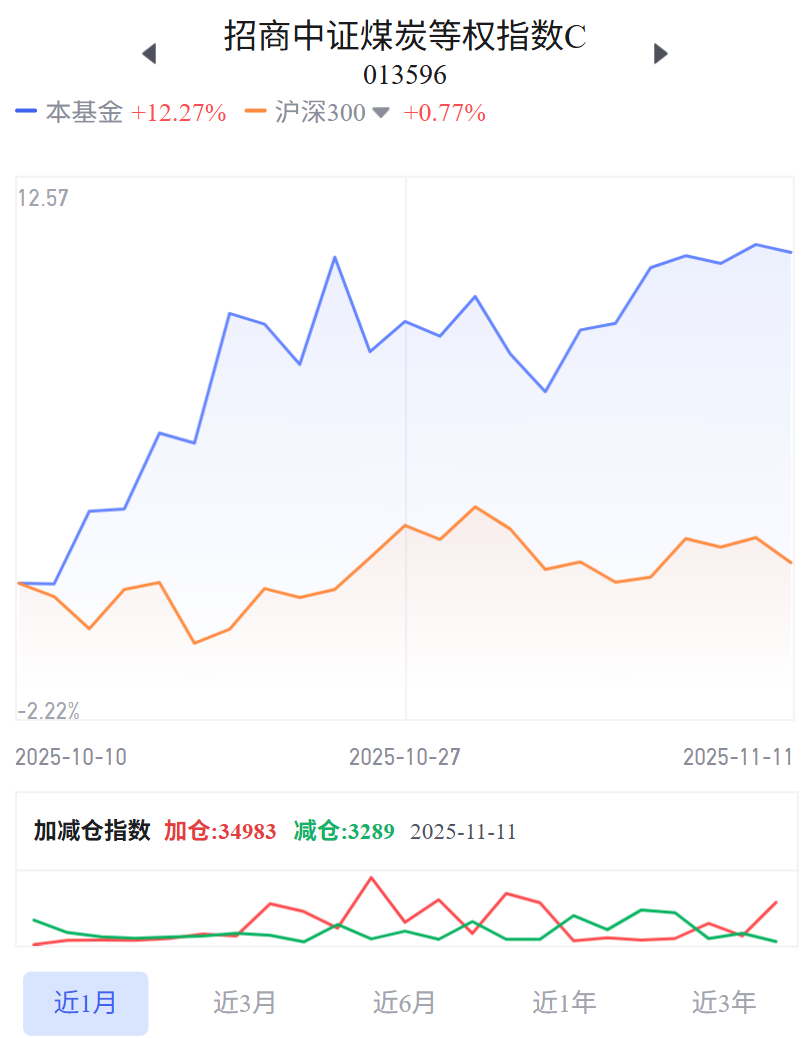Go to previous fund with left arrow
Image resolution: width=807 pixels, height=1038 pixels.
[150, 54]
